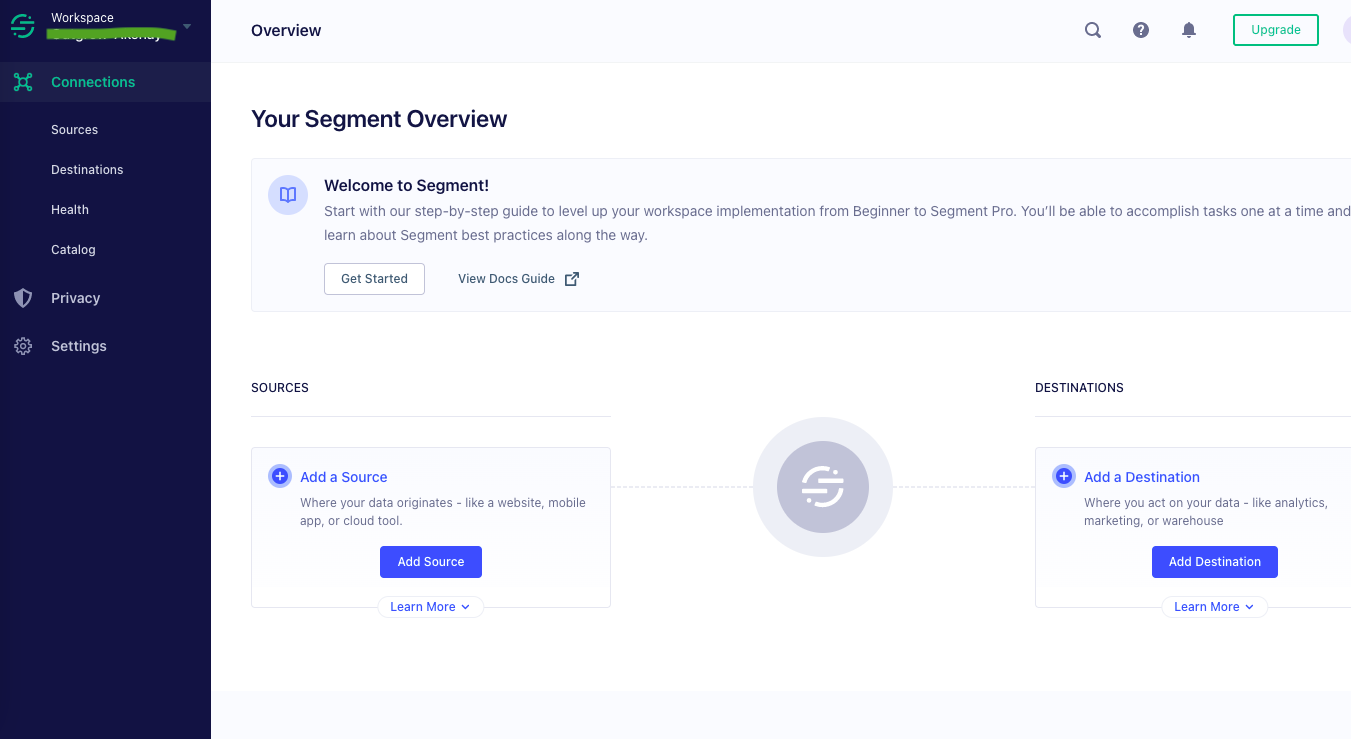Click the Settings gear icon

tap(23, 346)
